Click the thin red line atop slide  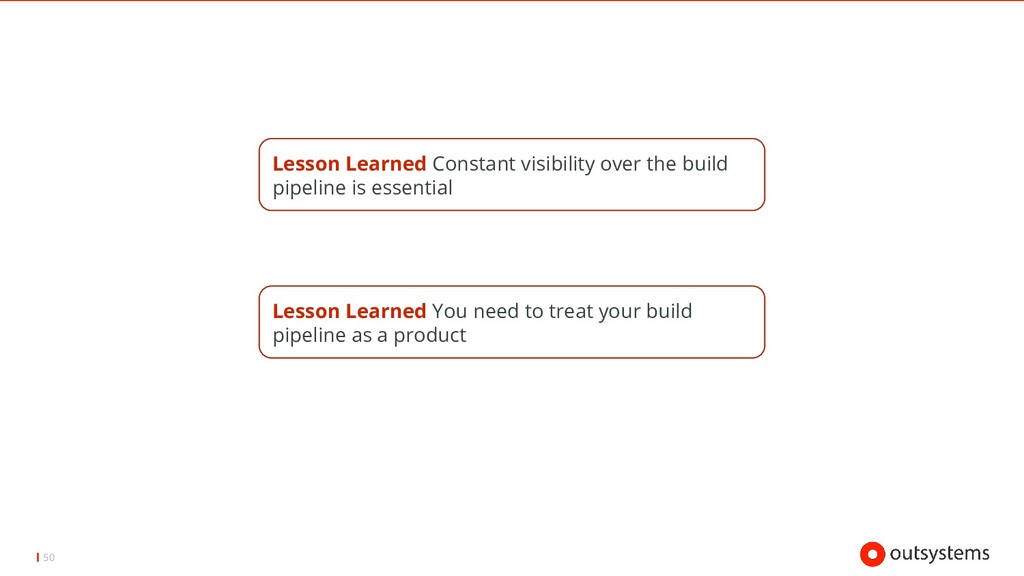coord(512,1)
